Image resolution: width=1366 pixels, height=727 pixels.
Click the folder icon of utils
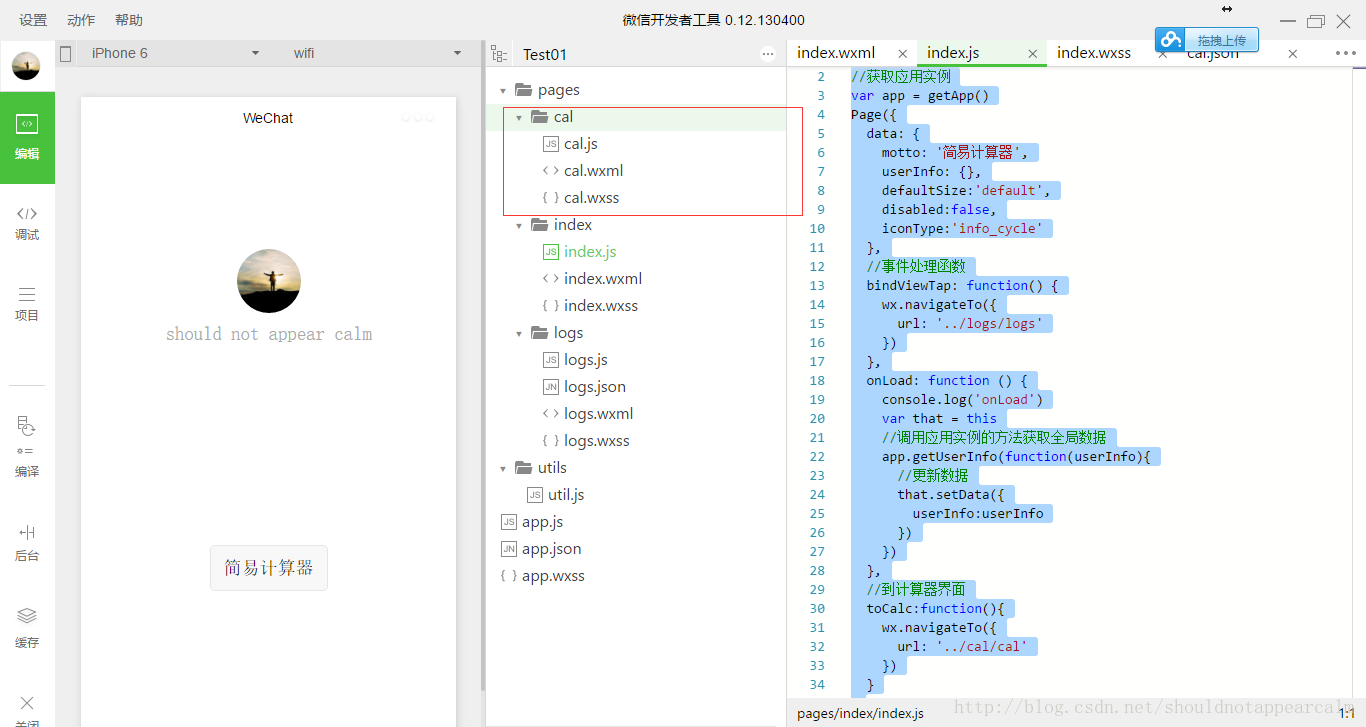[x=523, y=467]
